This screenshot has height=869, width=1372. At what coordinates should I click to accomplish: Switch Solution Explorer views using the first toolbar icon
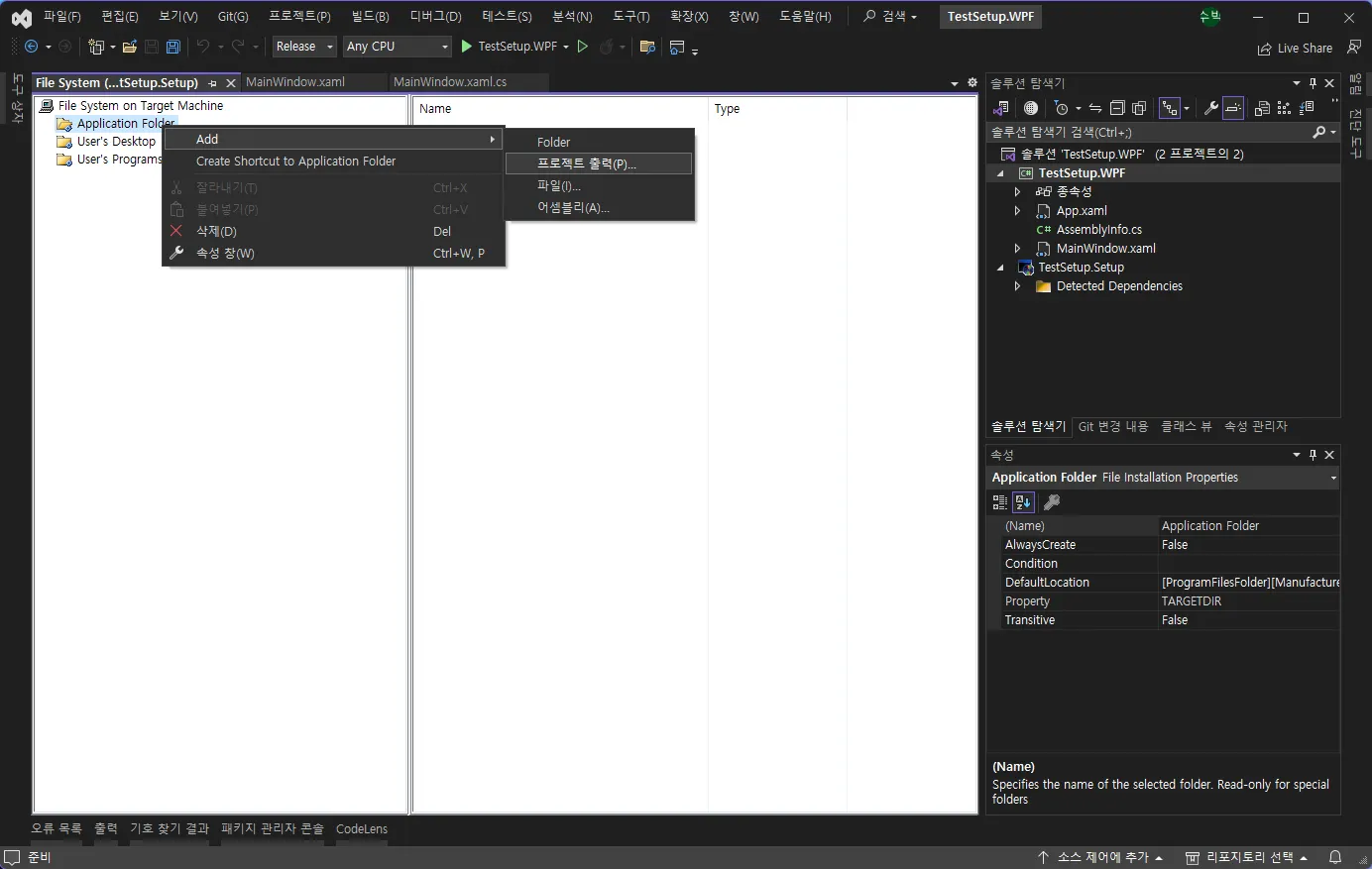pos(1001,108)
